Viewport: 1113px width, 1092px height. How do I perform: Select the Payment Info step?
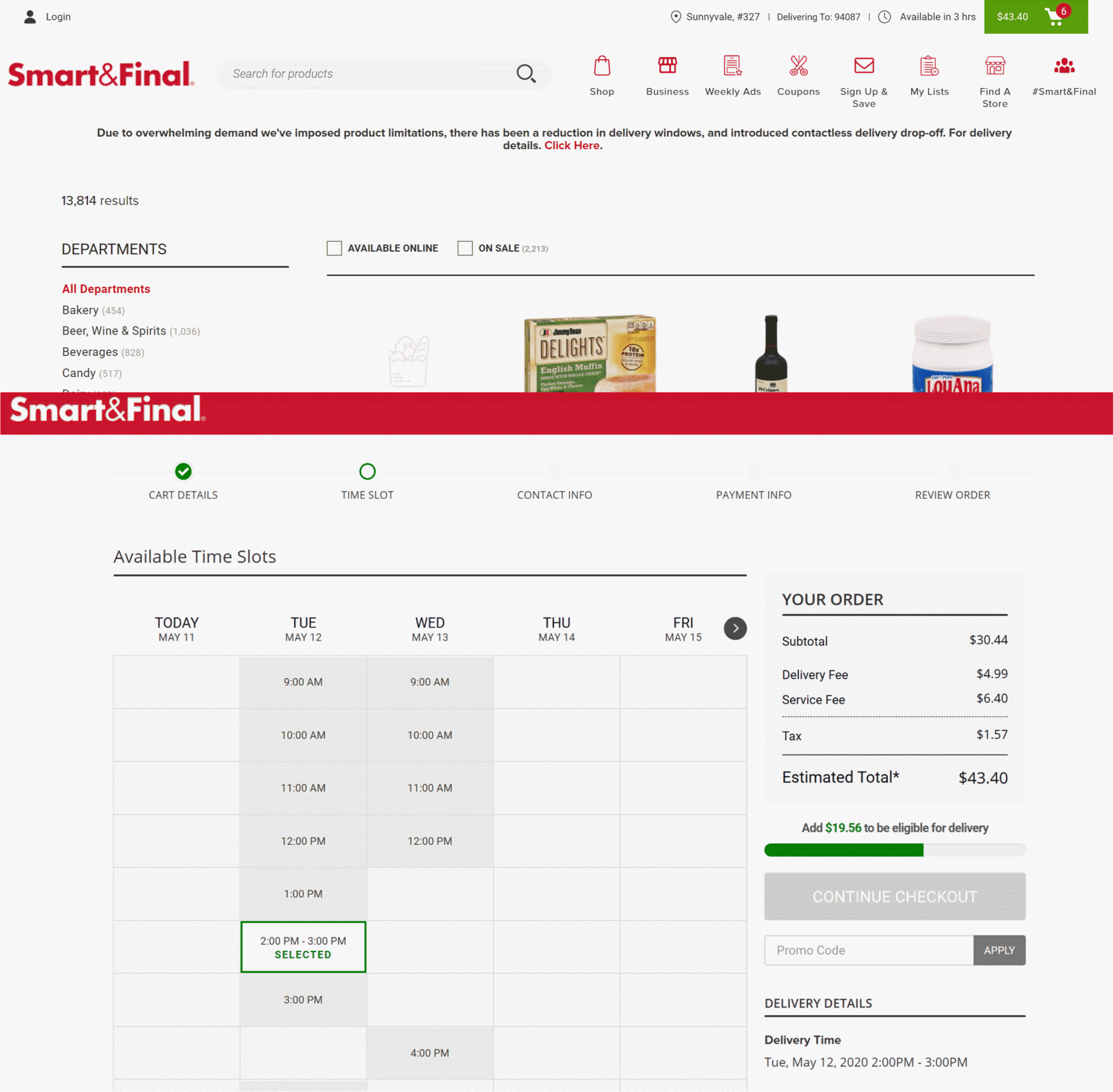(x=754, y=495)
